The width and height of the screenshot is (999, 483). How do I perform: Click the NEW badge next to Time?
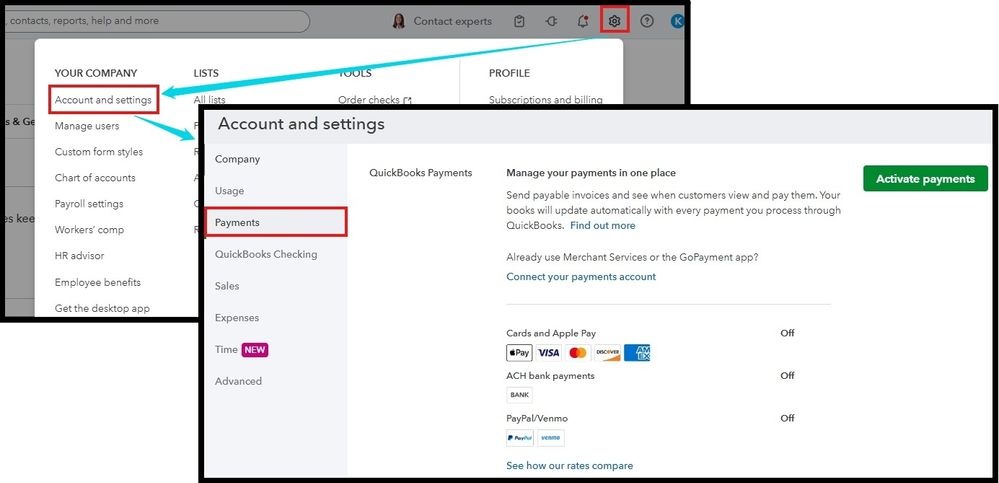255,350
